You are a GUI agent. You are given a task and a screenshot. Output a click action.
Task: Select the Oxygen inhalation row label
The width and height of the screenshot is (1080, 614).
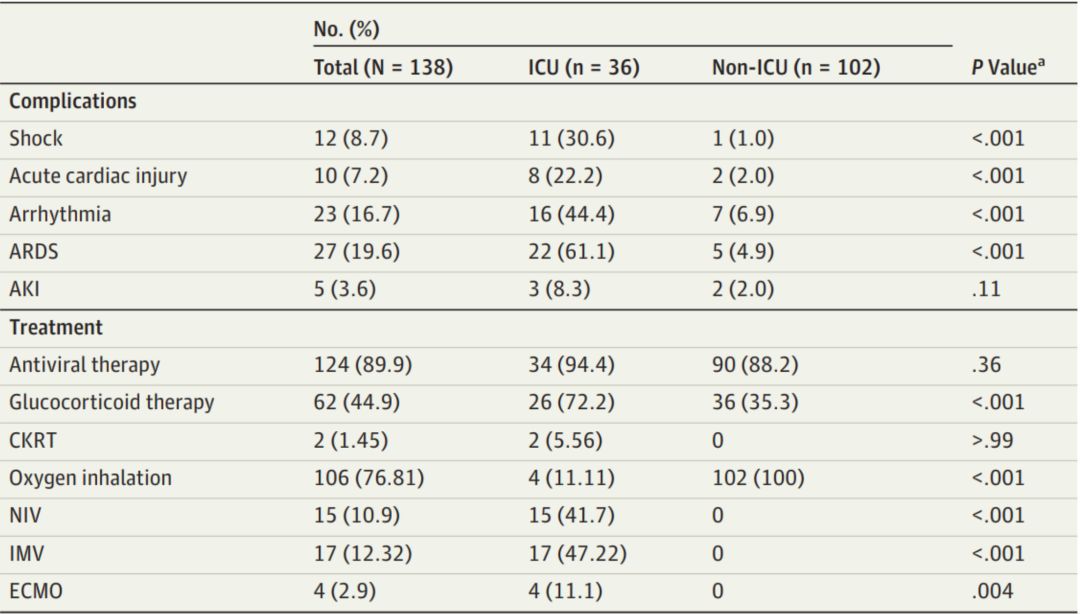click(x=90, y=478)
